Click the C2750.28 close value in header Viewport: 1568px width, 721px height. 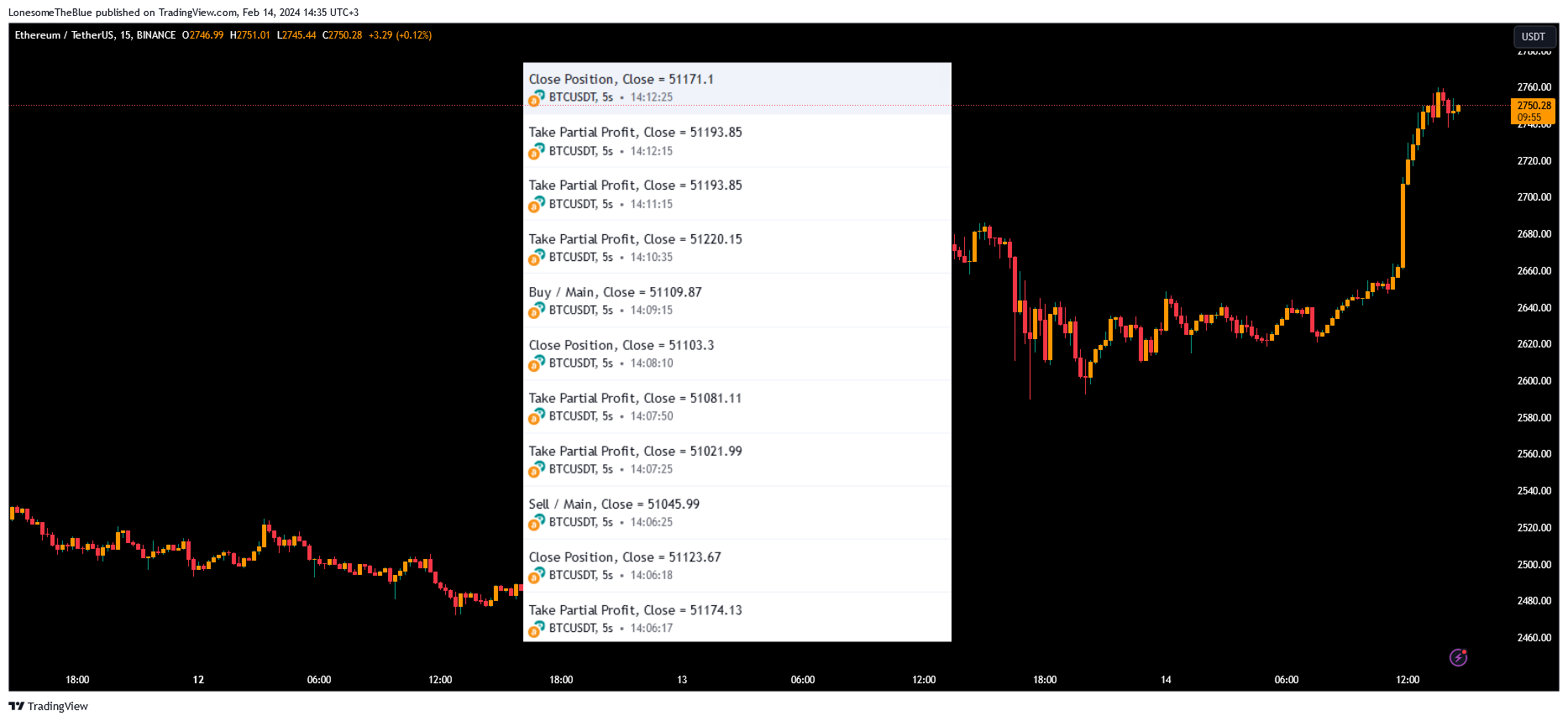point(343,35)
